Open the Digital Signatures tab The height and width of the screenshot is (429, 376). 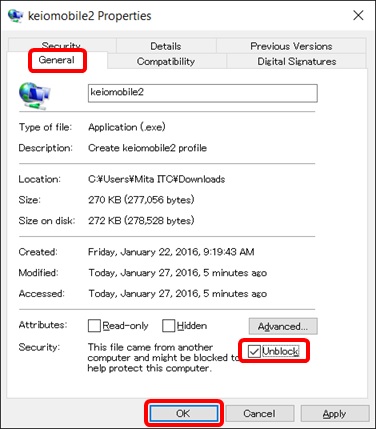click(x=297, y=61)
